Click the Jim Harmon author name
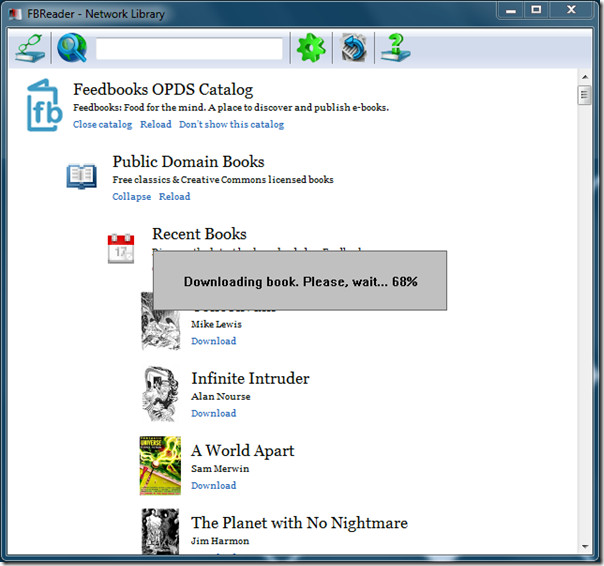This screenshot has width=604, height=566. [x=220, y=541]
